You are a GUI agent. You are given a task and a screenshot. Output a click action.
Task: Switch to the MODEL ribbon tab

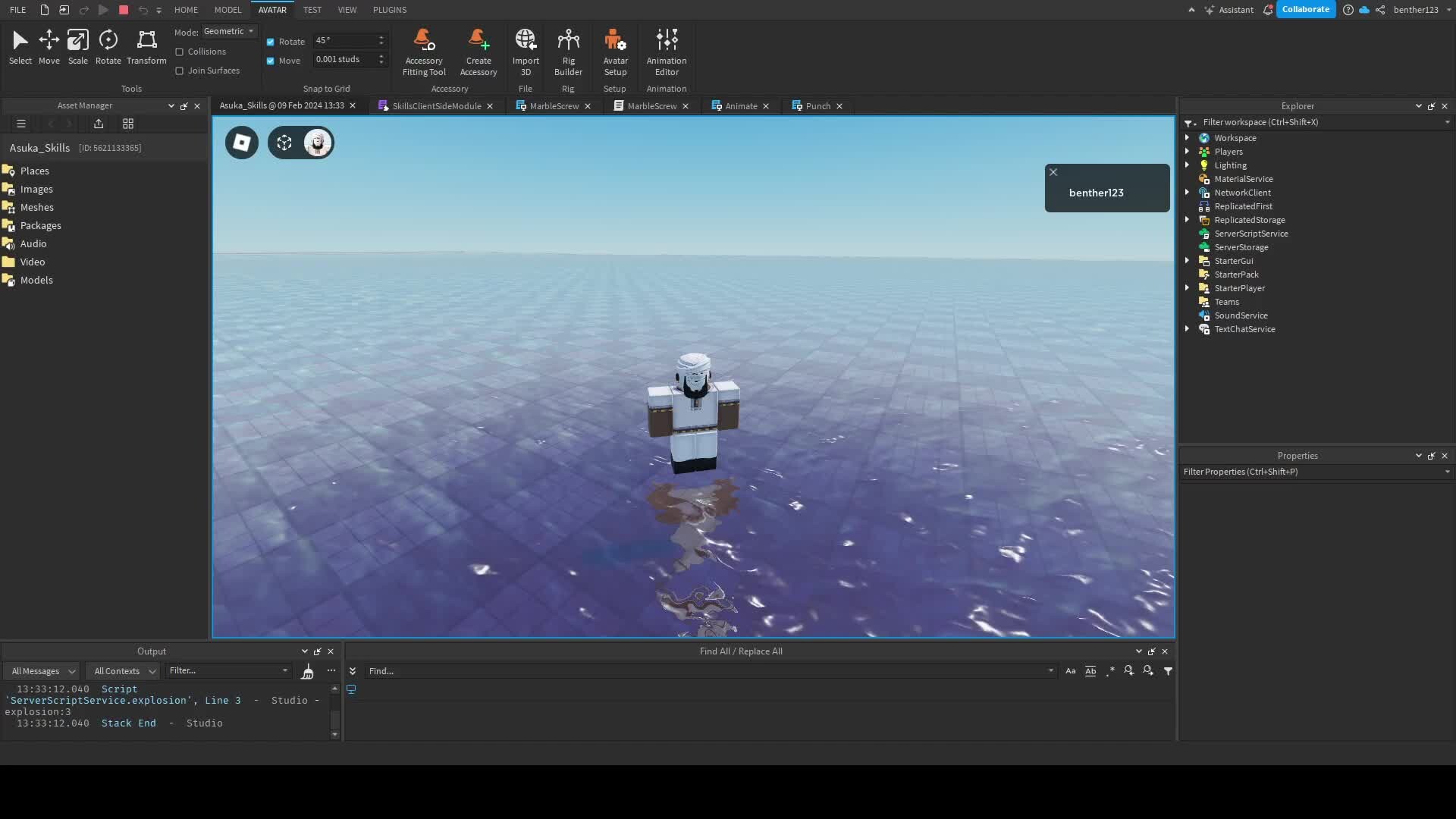point(227,10)
